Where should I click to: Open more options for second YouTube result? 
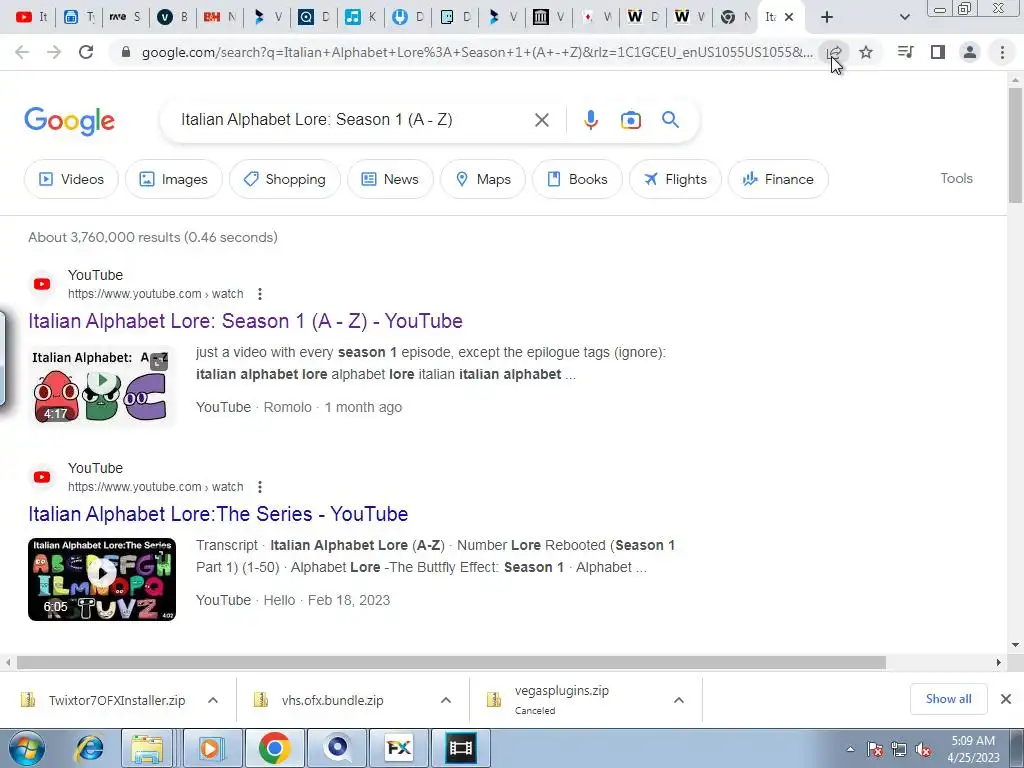[x=260, y=487]
